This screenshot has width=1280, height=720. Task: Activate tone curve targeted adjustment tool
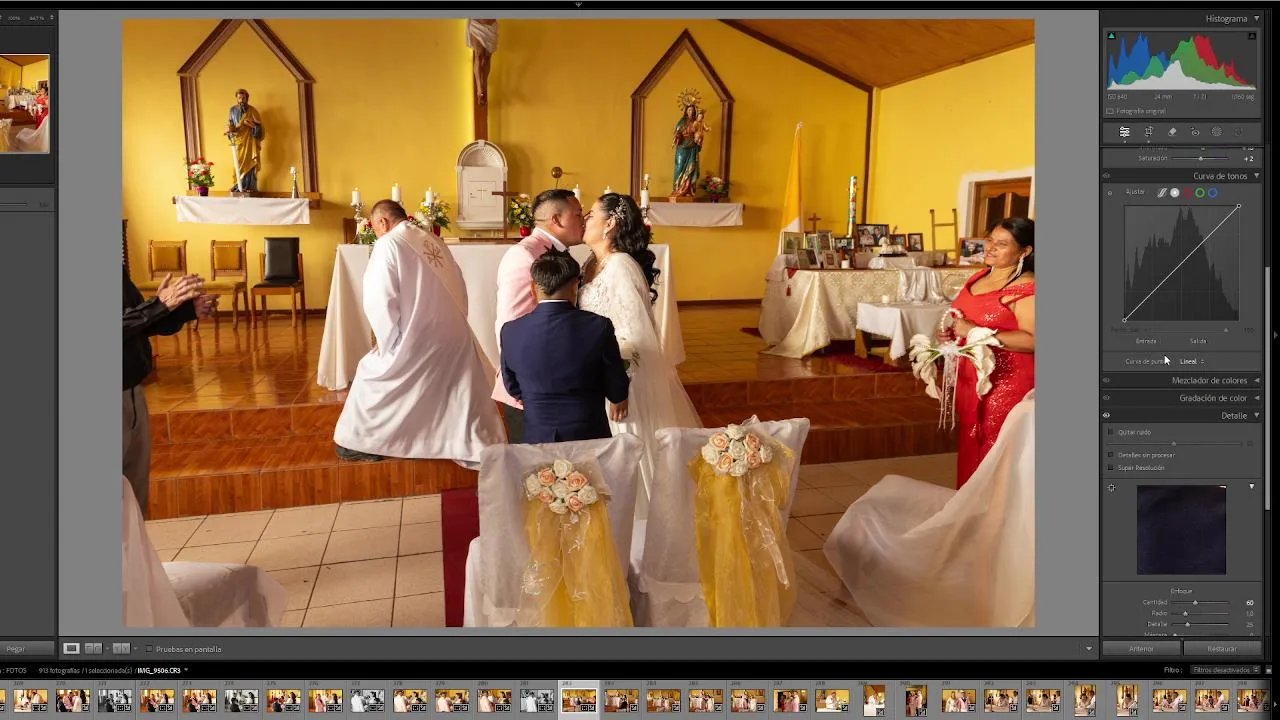pos(1109,192)
